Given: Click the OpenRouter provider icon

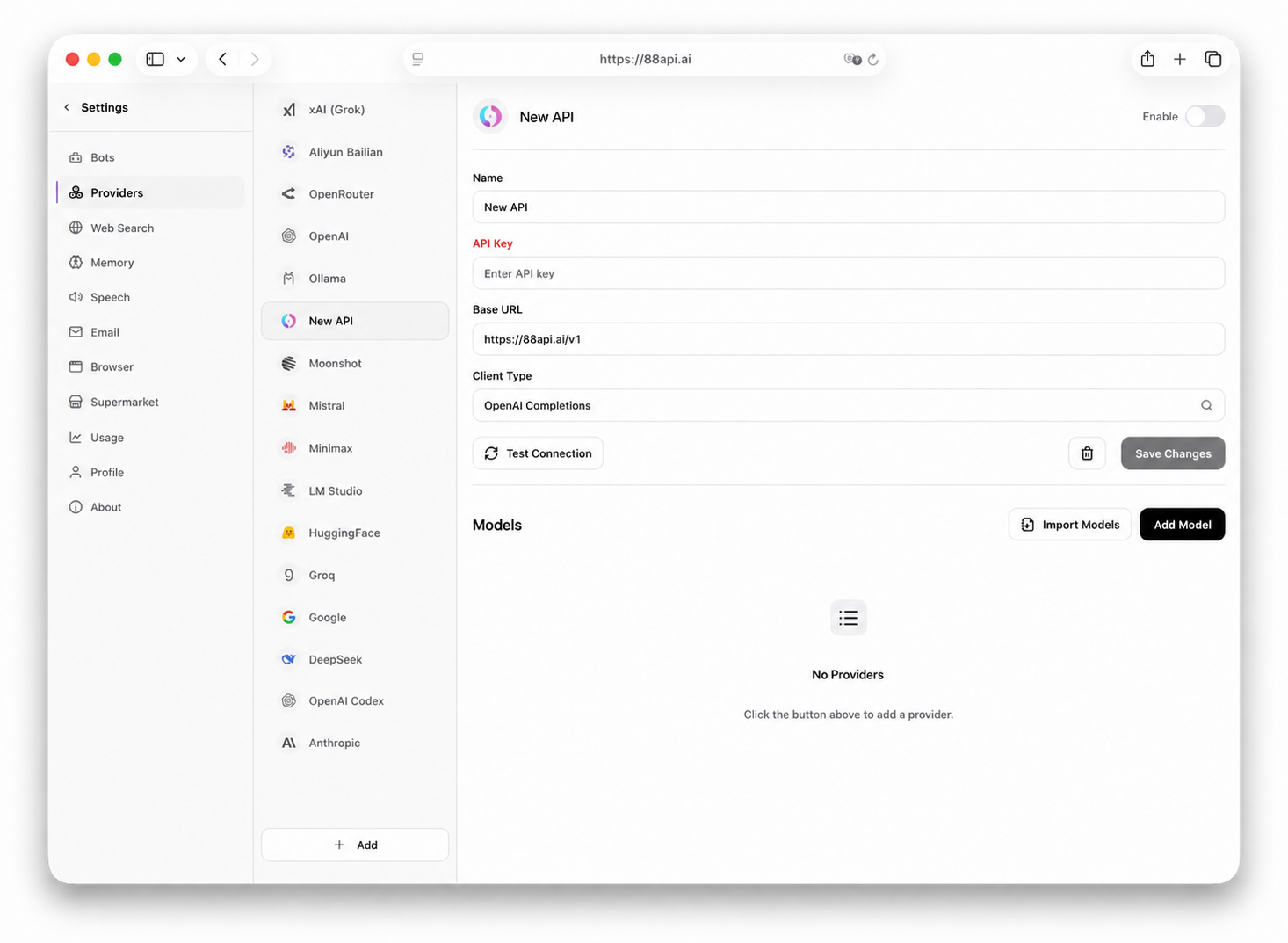Looking at the screenshot, I should click(x=289, y=194).
